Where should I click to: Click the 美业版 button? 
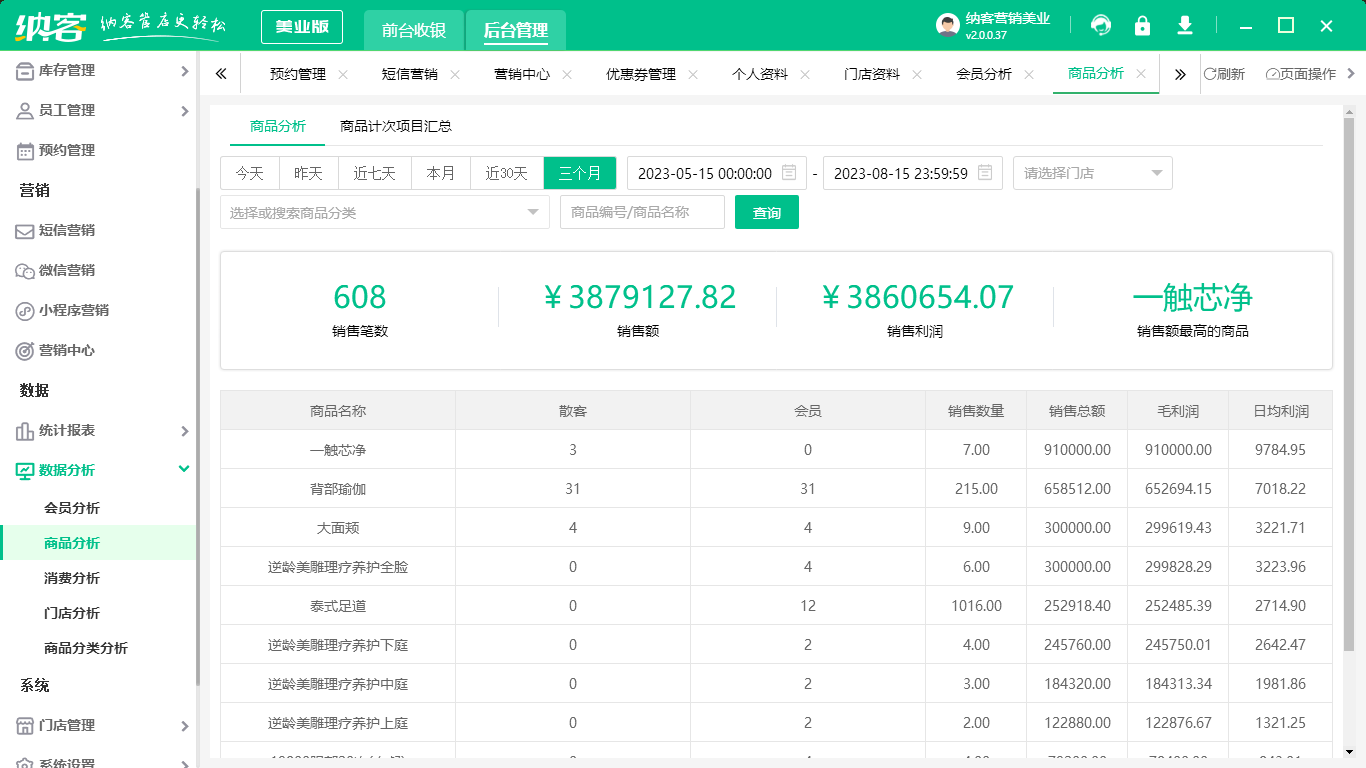coord(301,27)
